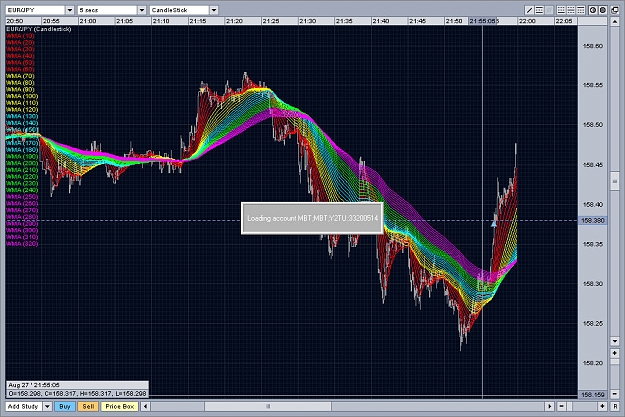Click the CandleStick chart type field
This screenshot has height=417, width=625.
[x=180, y=10]
